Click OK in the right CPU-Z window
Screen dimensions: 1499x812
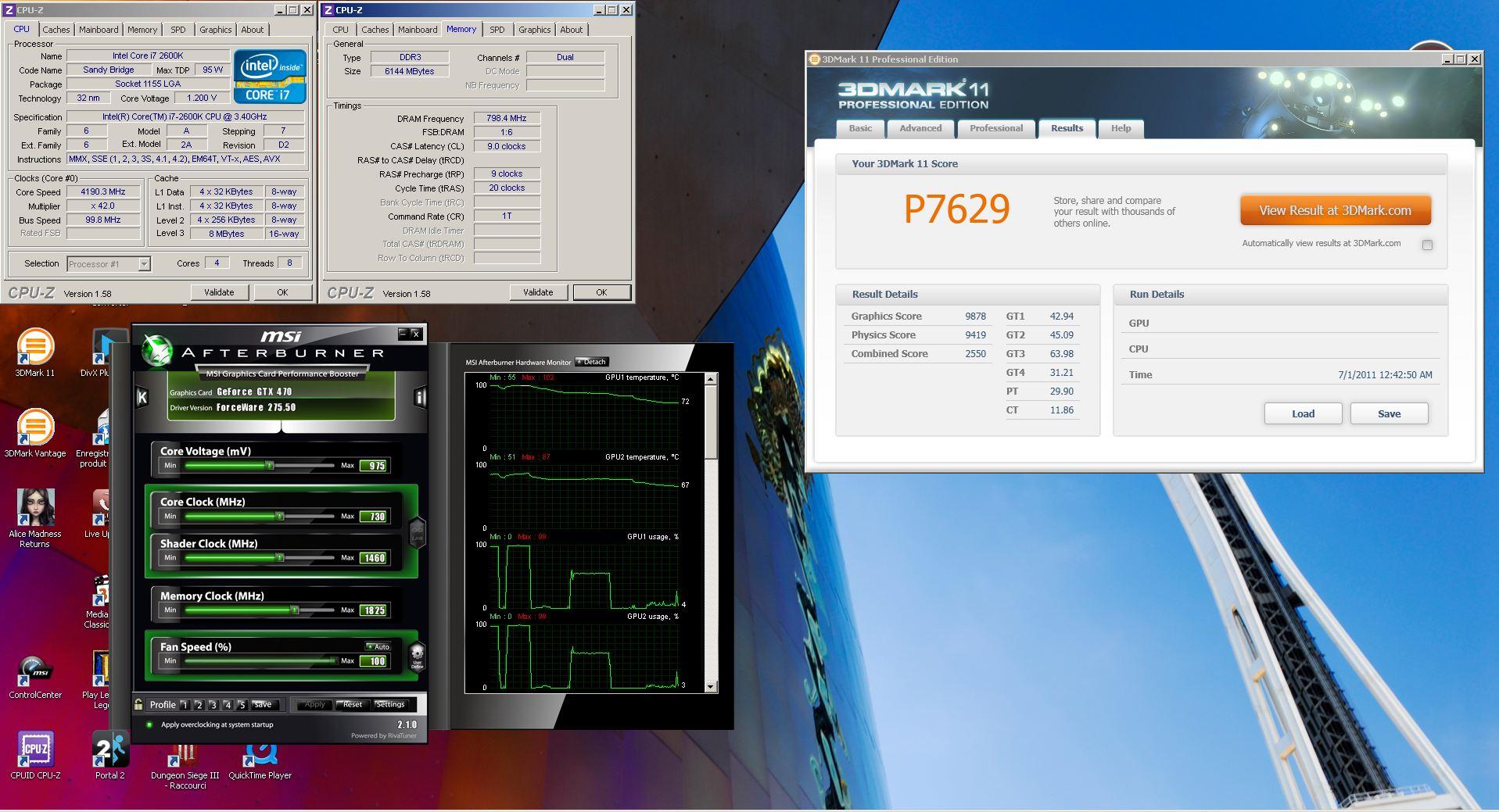pyautogui.click(x=601, y=292)
